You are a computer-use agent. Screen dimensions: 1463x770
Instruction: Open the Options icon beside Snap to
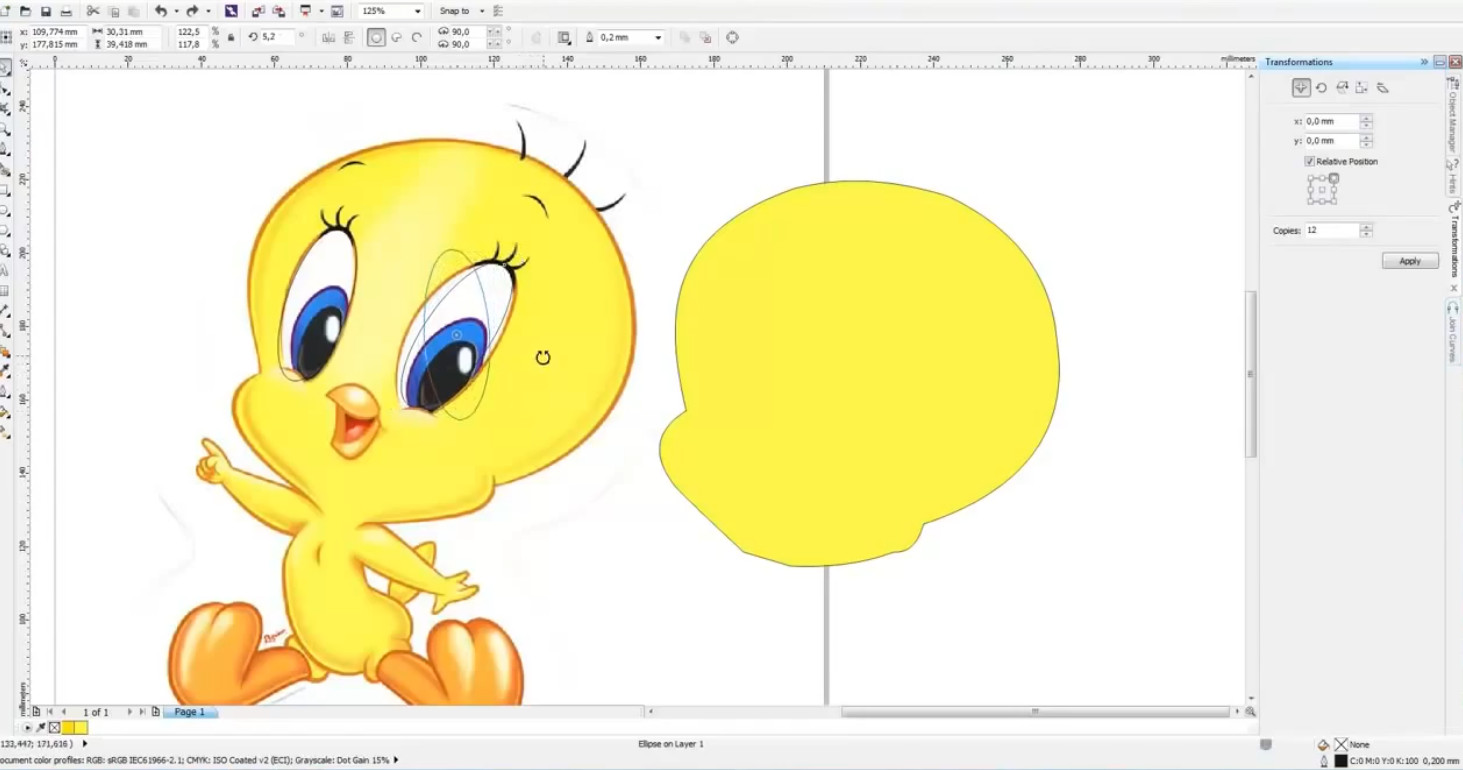(498, 11)
